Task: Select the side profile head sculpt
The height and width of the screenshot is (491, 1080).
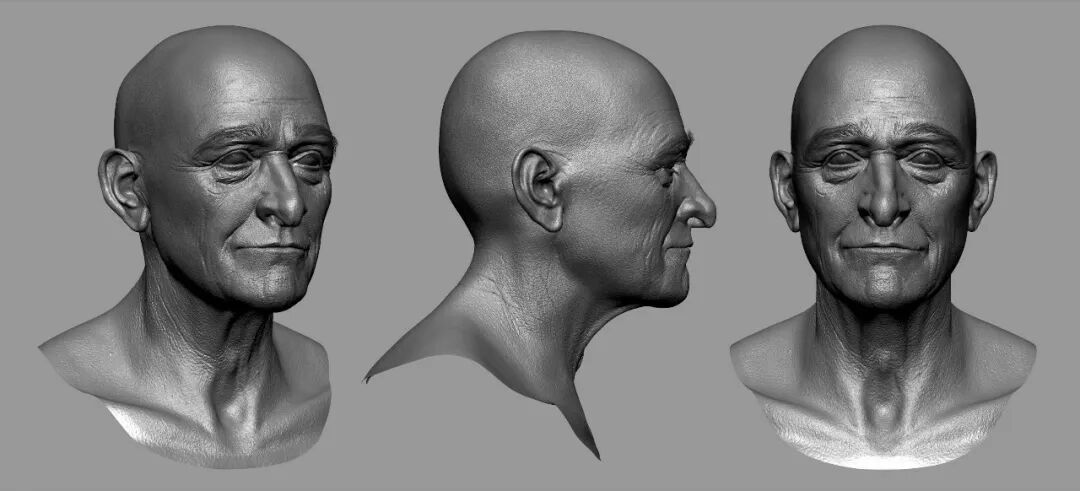Action: tap(541, 244)
